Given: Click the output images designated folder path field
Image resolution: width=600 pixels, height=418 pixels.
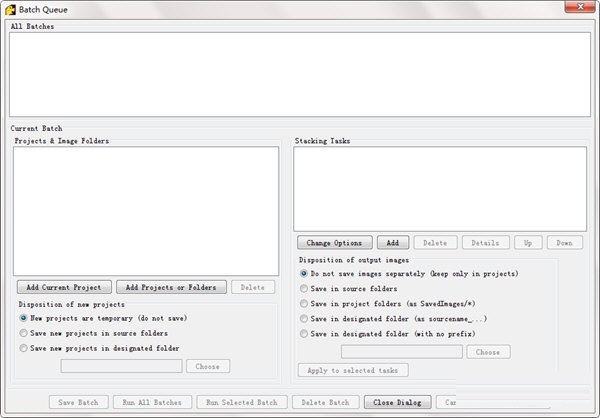Looking at the screenshot, I should point(402,352).
